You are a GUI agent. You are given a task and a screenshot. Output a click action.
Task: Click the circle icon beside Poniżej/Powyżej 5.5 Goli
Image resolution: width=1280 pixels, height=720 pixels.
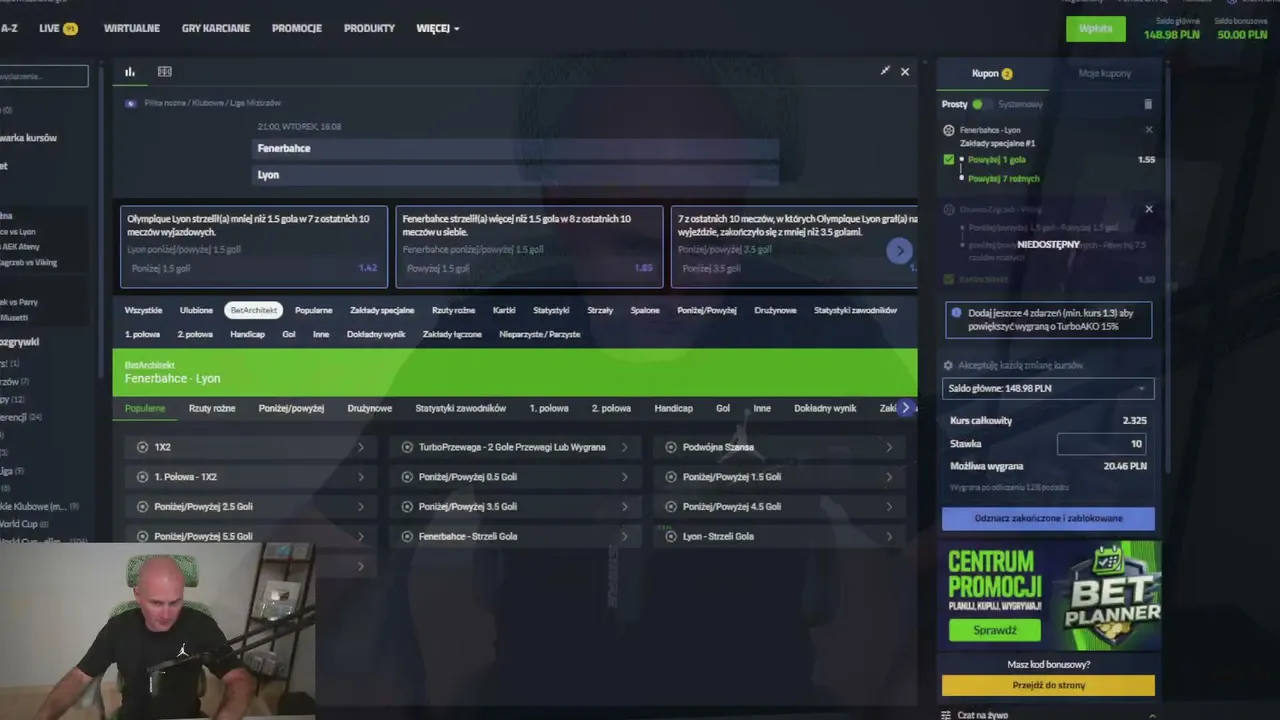pos(143,537)
